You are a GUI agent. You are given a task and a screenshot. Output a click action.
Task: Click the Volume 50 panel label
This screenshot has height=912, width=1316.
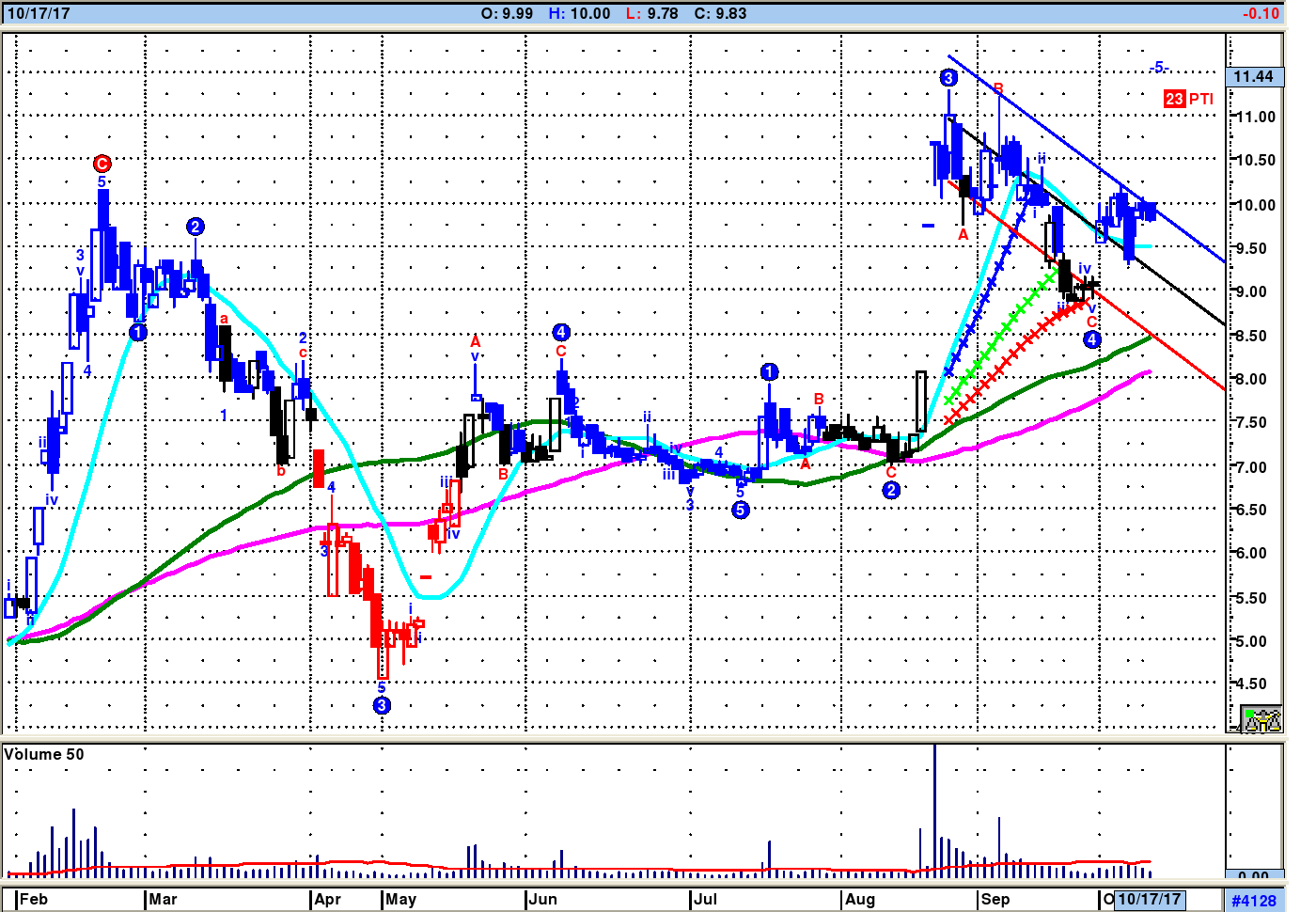tap(44, 754)
